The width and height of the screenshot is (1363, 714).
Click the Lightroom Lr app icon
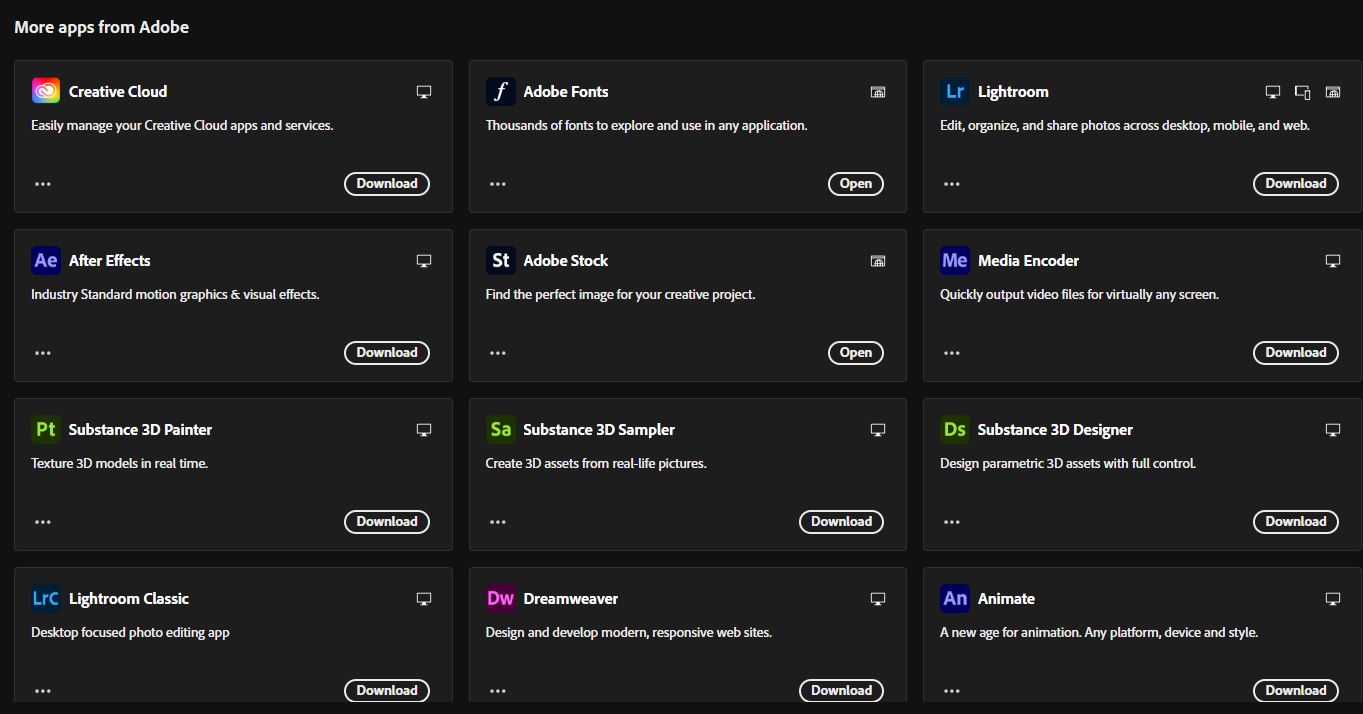coord(955,91)
